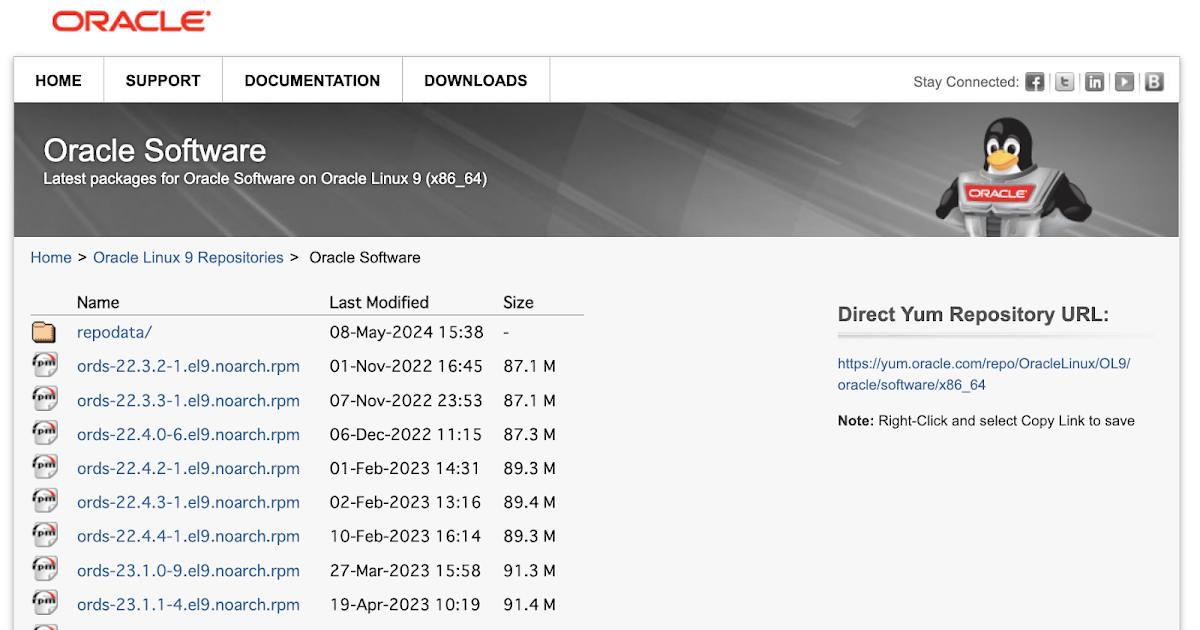Open the DOWNLOADS menu
The height and width of the screenshot is (630, 1200).
[476, 81]
